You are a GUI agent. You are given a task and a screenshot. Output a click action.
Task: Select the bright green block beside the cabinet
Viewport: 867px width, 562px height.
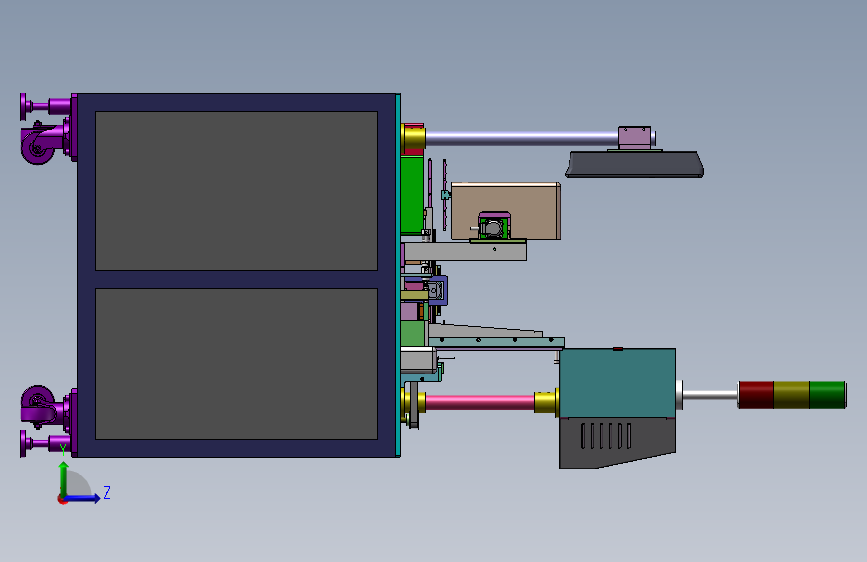412,195
